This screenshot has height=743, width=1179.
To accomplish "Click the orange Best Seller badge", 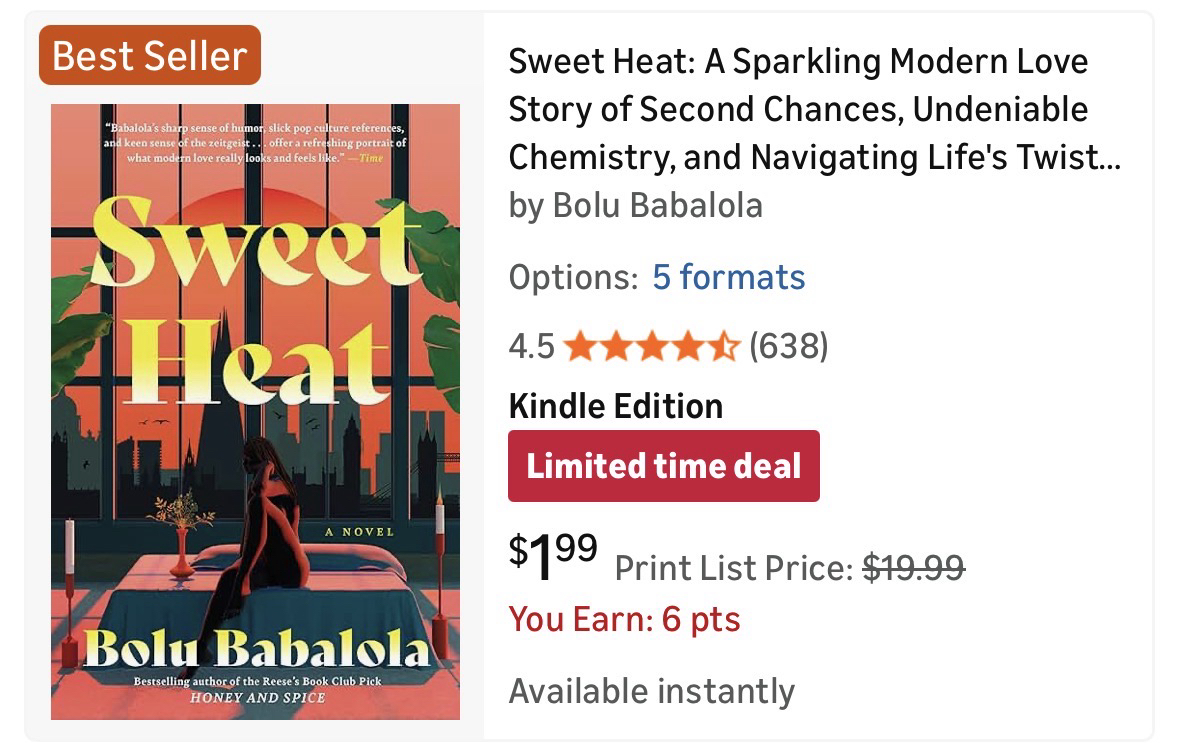I will pyautogui.click(x=149, y=55).
